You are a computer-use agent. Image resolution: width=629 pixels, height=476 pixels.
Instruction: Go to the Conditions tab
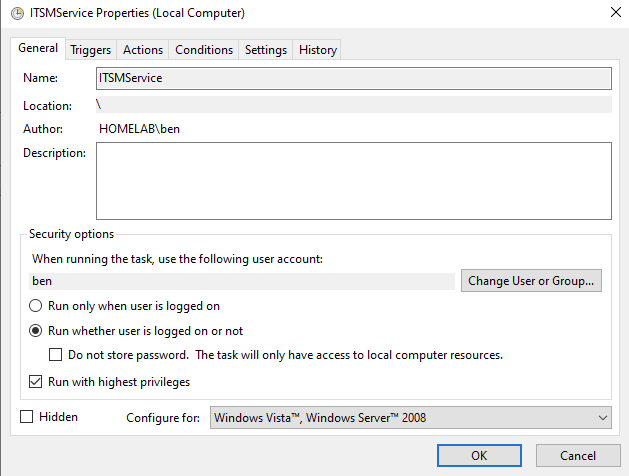pos(204,50)
